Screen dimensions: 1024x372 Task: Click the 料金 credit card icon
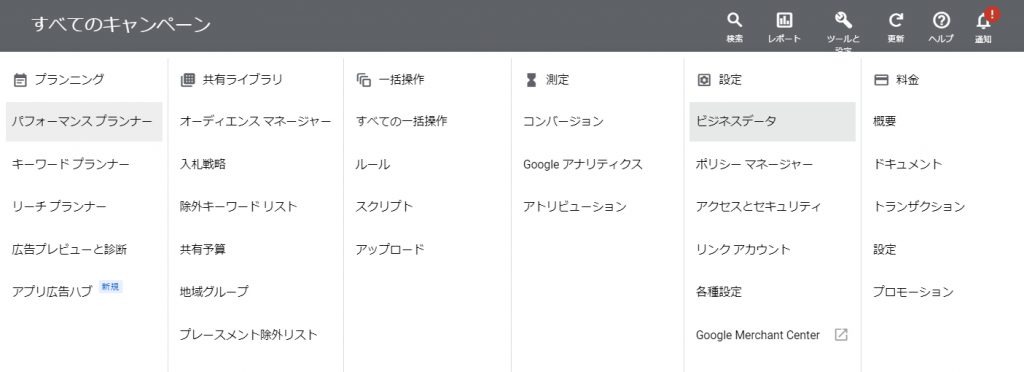coord(881,80)
